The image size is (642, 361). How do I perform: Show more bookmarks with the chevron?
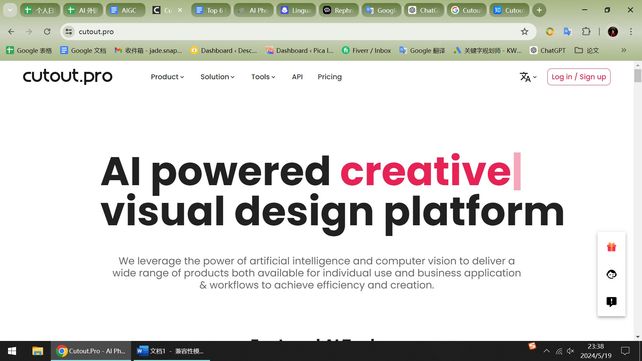(x=624, y=50)
